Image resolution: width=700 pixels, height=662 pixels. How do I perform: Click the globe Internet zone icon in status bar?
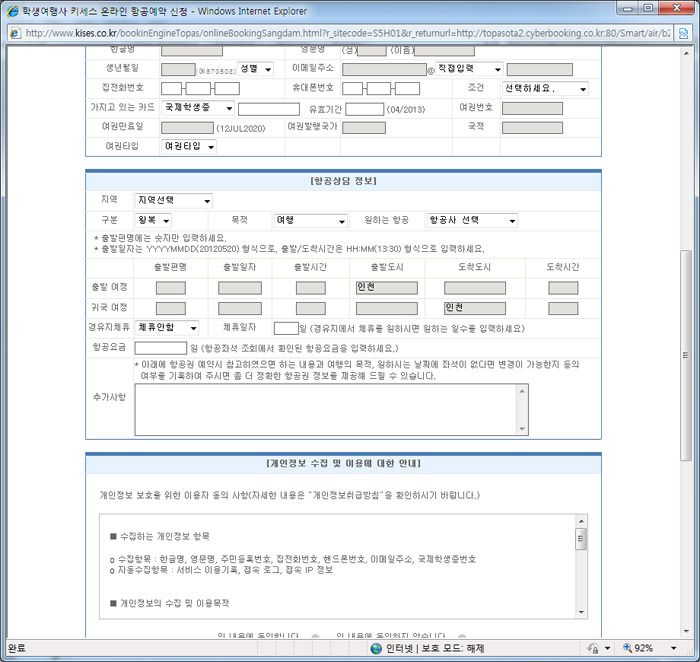(376, 648)
